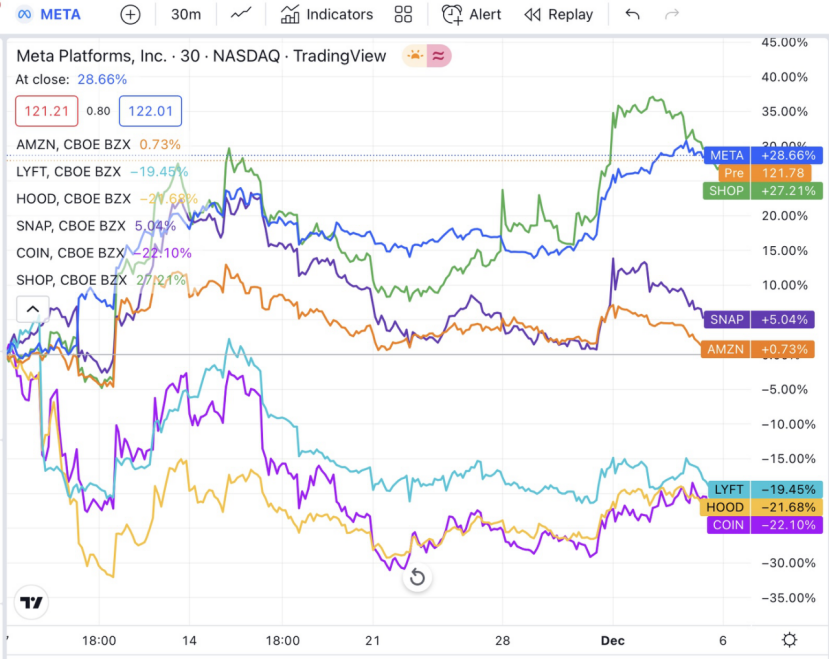Click the redo arrow
Image resolution: width=829 pixels, height=660 pixels.
(x=672, y=15)
